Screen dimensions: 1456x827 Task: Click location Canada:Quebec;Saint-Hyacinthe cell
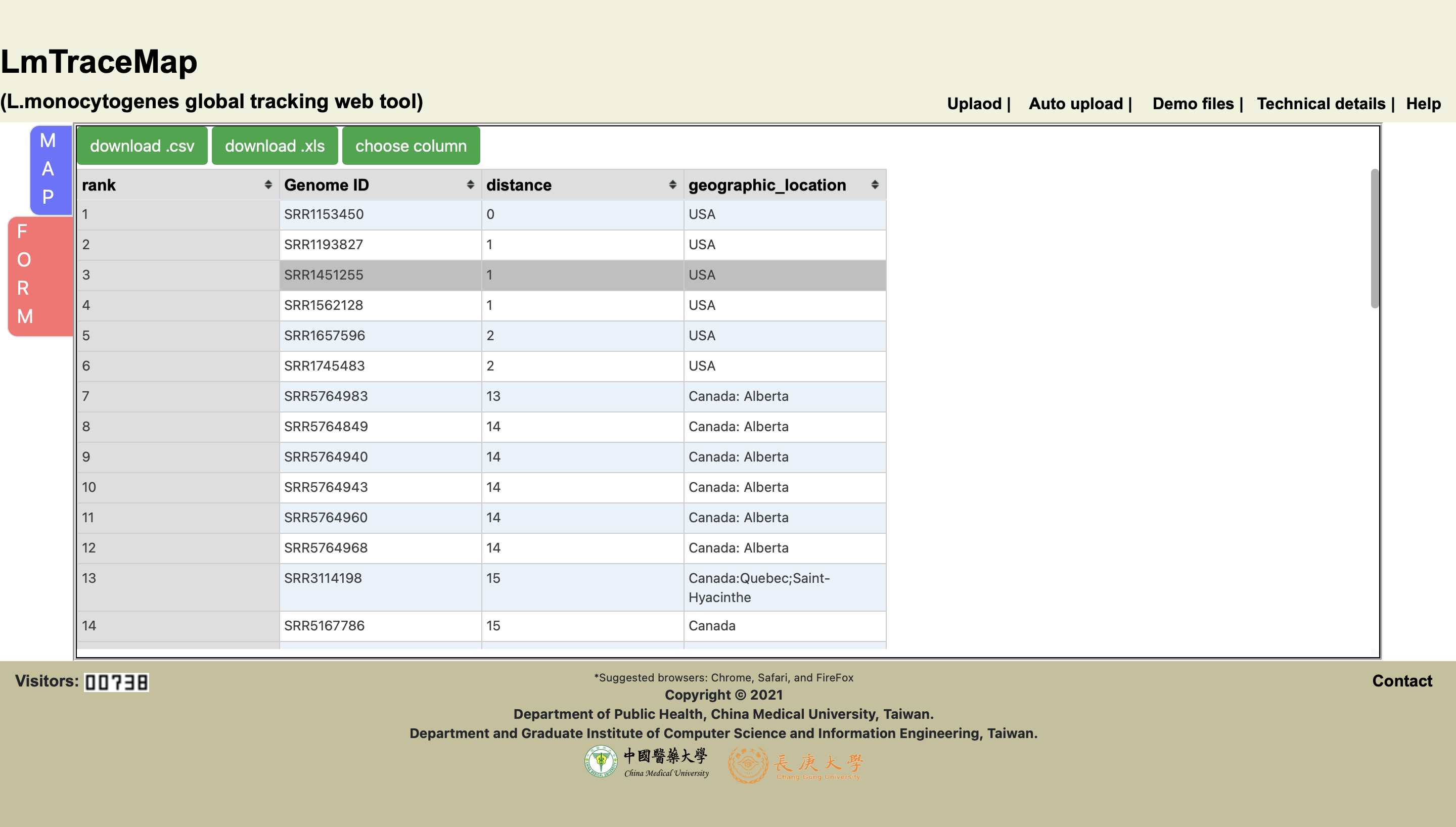click(785, 587)
